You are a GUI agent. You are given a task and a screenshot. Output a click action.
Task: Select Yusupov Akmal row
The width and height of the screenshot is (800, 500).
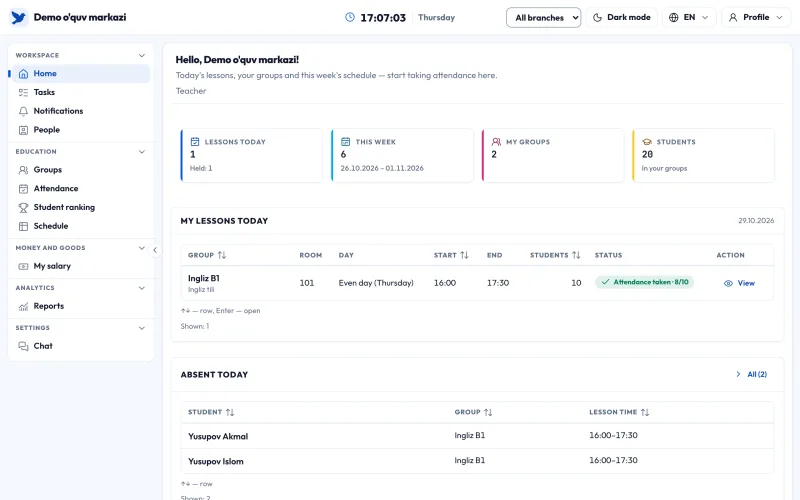click(x=477, y=436)
